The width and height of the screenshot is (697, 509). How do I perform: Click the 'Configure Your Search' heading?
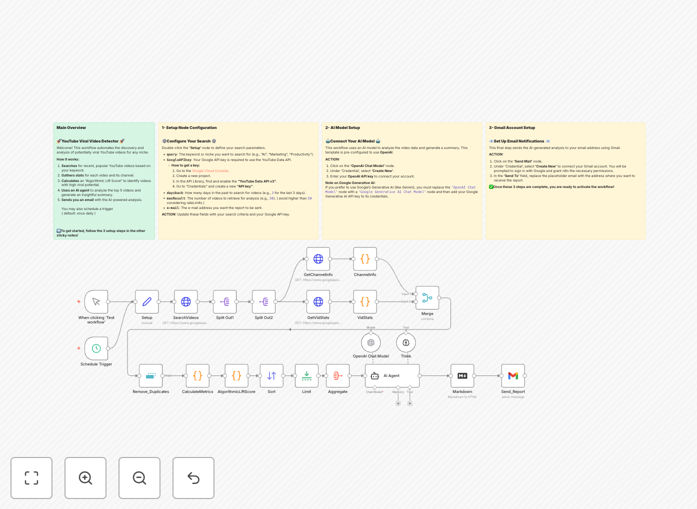coord(189,141)
